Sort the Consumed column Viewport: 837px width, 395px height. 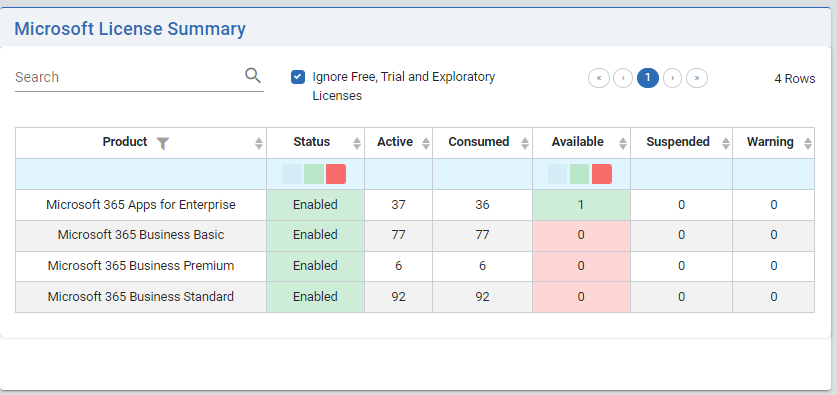pyautogui.click(x=525, y=143)
